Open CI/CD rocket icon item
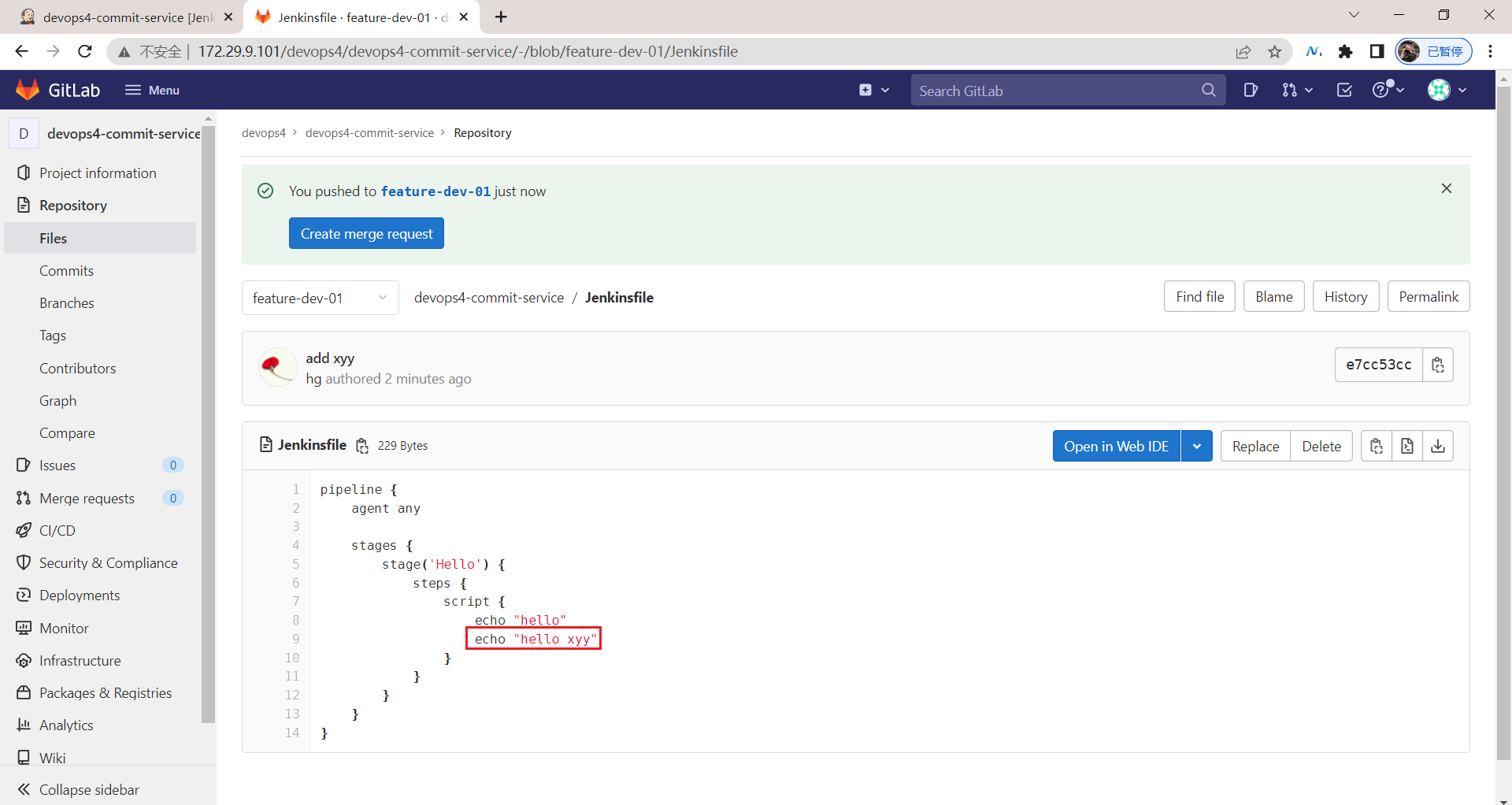 click(100, 530)
